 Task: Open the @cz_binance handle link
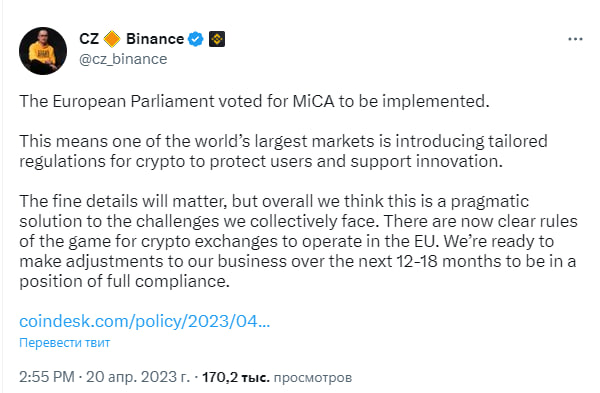click(123, 59)
